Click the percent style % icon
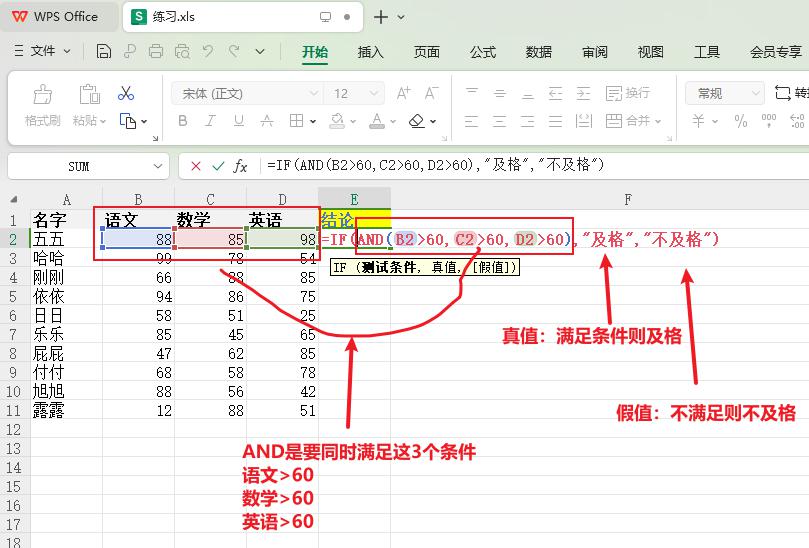The height and width of the screenshot is (548, 809). (741, 121)
